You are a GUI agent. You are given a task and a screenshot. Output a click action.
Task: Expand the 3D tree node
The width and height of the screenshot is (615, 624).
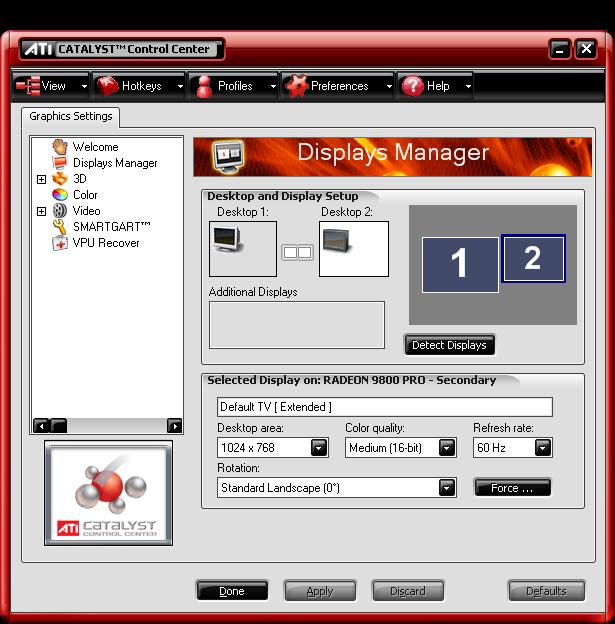point(41,179)
